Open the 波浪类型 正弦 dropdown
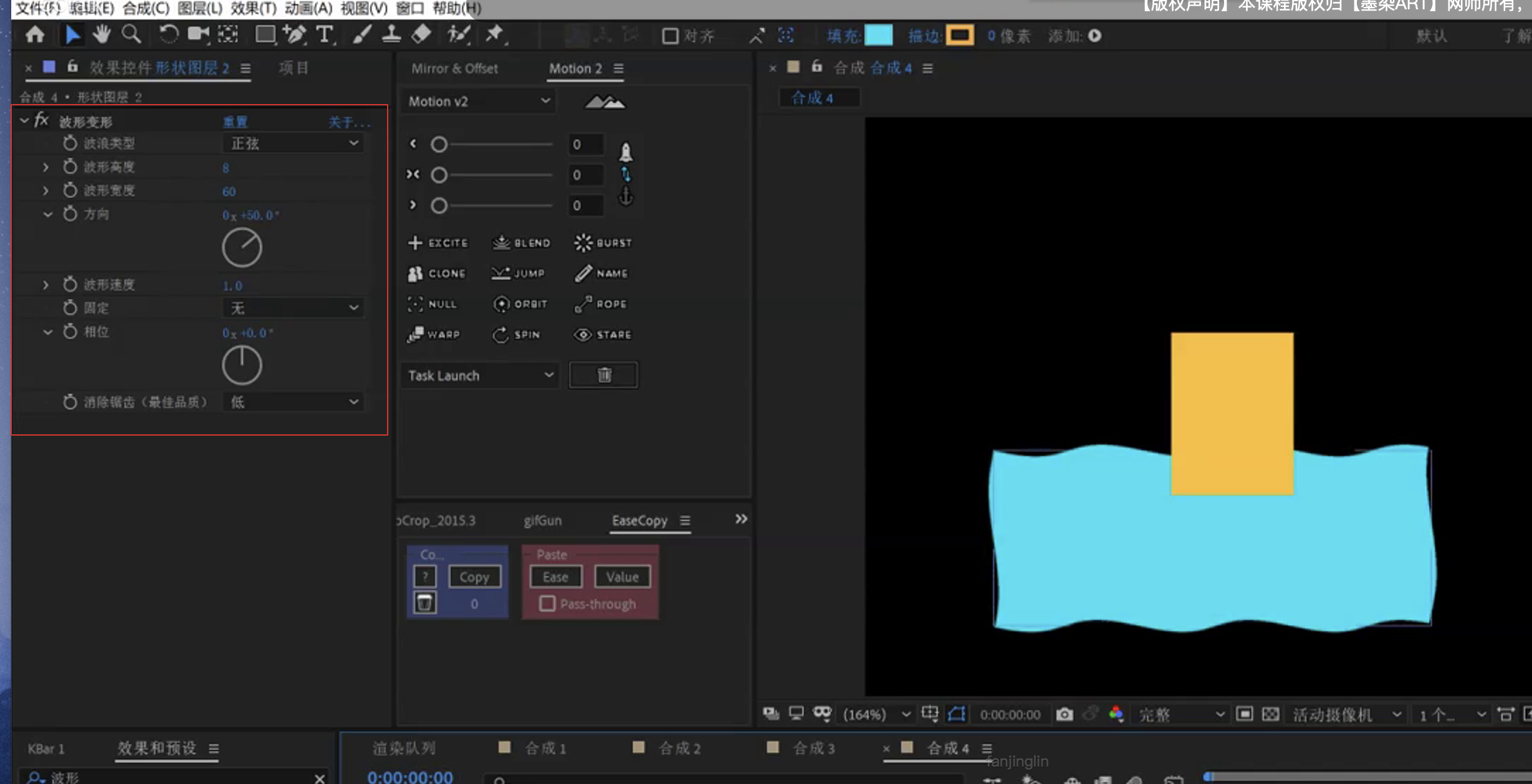 click(x=293, y=143)
